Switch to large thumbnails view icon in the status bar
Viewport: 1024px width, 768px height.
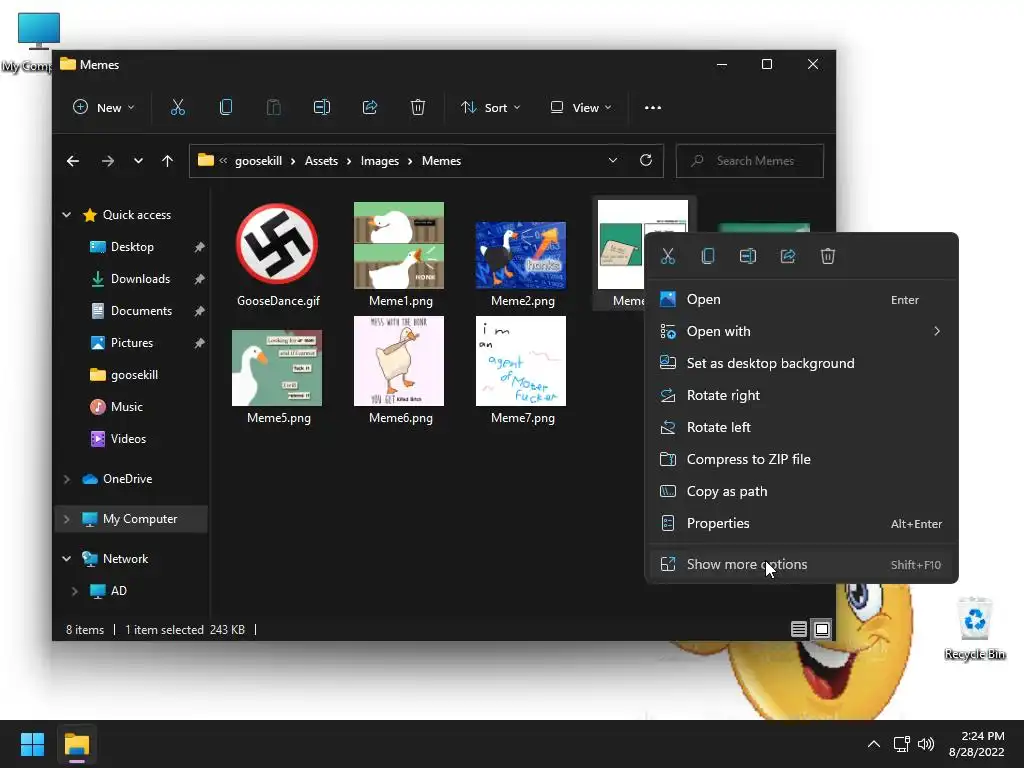822,630
